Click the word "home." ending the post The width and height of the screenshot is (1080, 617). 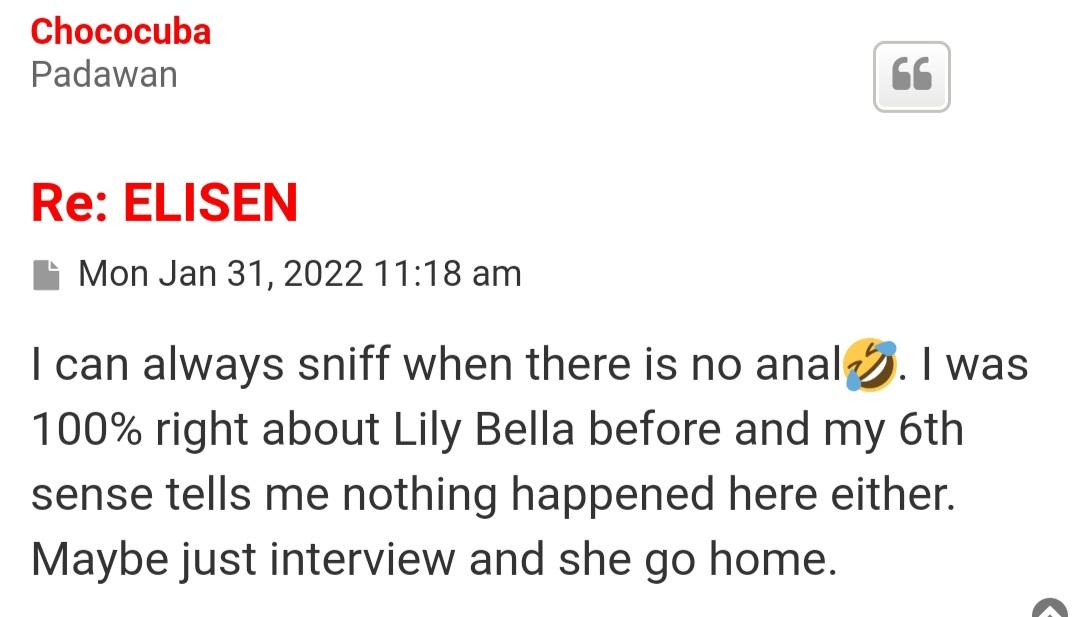[x=772, y=559]
